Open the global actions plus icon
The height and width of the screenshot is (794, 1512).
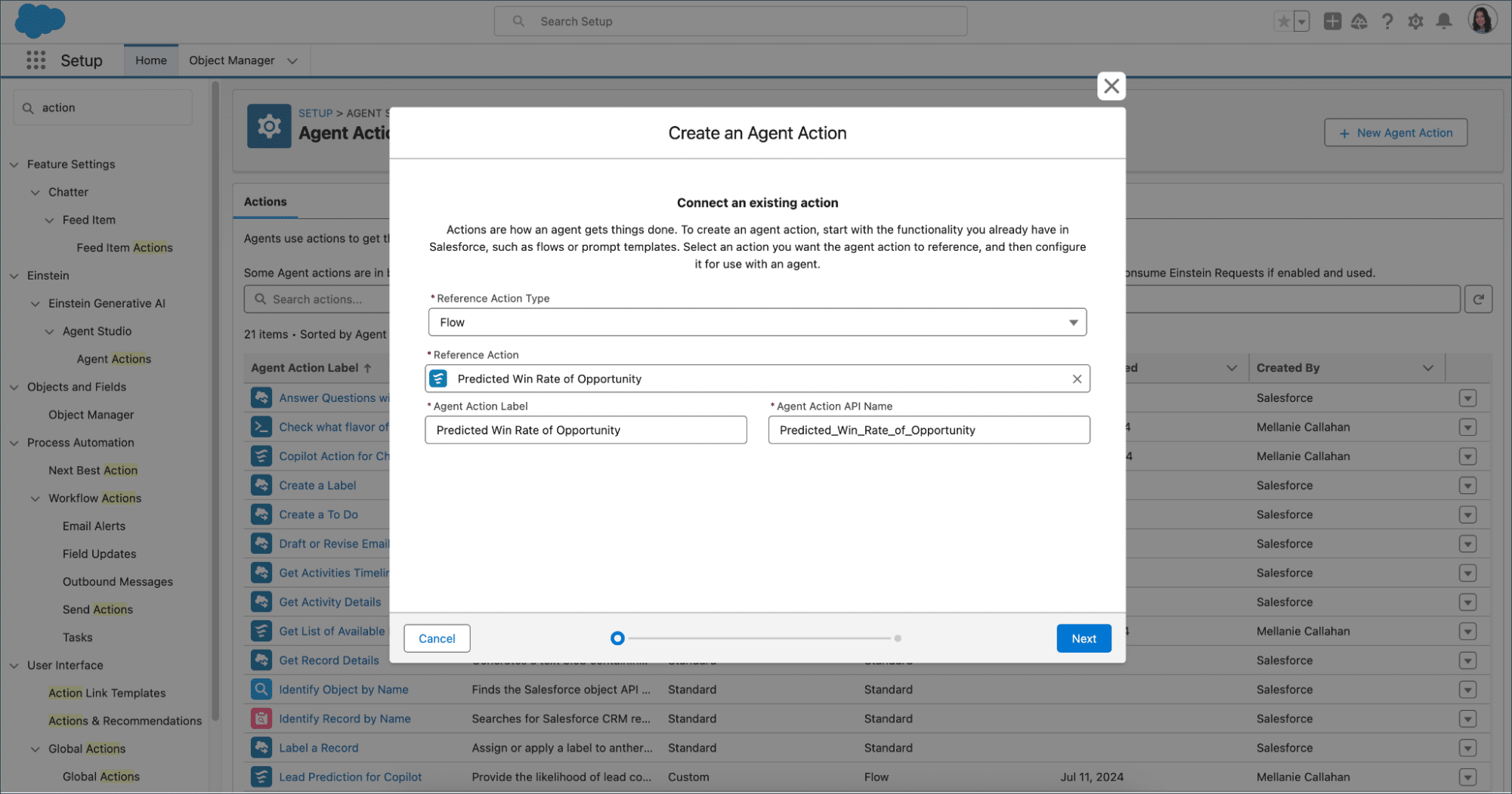pyautogui.click(x=1332, y=21)
